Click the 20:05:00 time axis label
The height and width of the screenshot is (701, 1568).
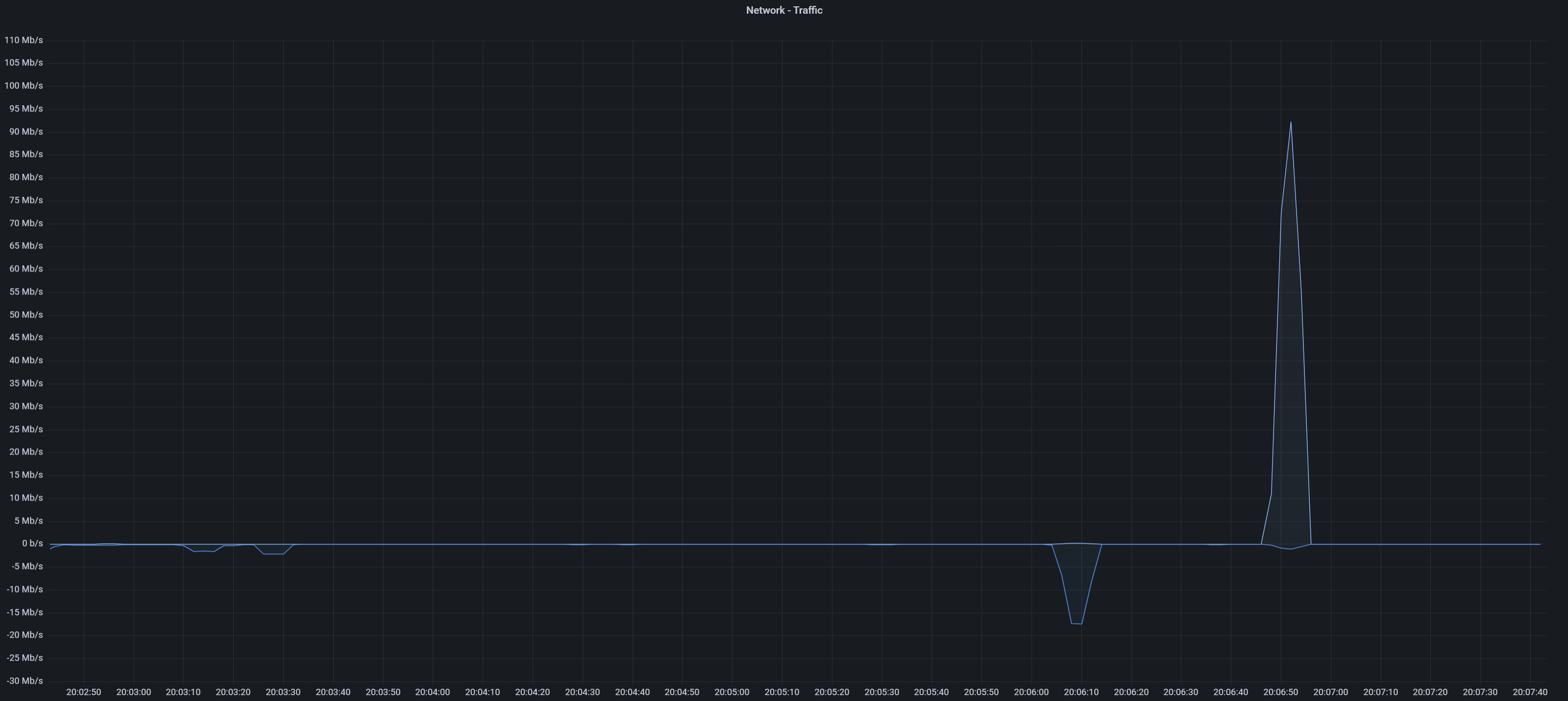coord(732,693)
